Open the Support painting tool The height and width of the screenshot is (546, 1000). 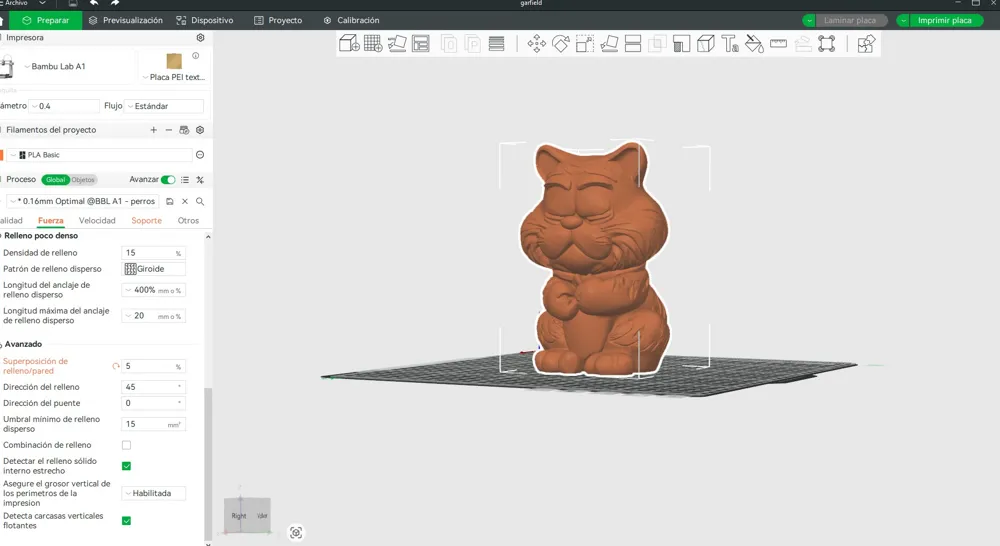tap(681, 44)
